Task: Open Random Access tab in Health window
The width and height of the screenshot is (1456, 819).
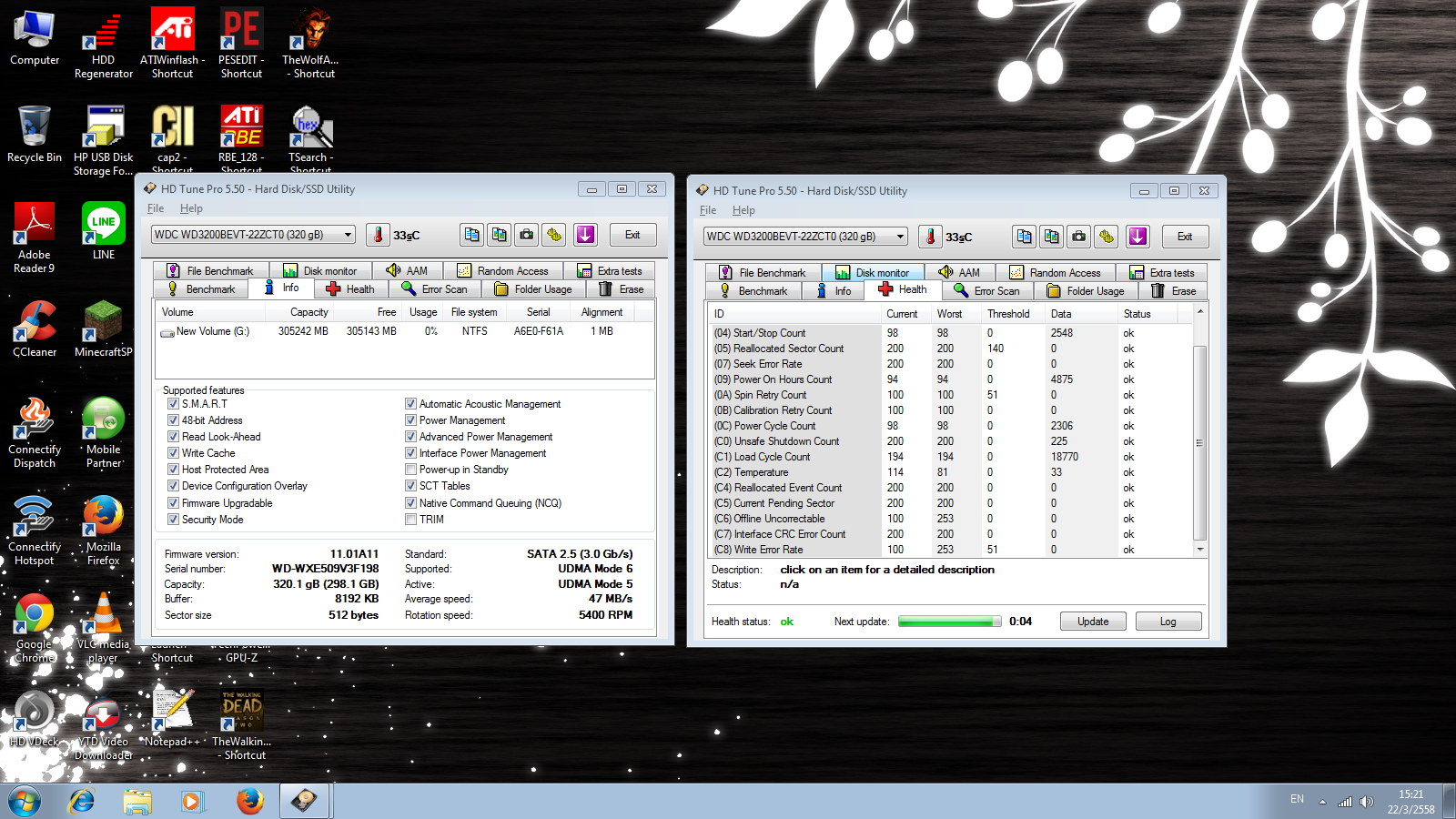Action: click(x=1055, y=273)
